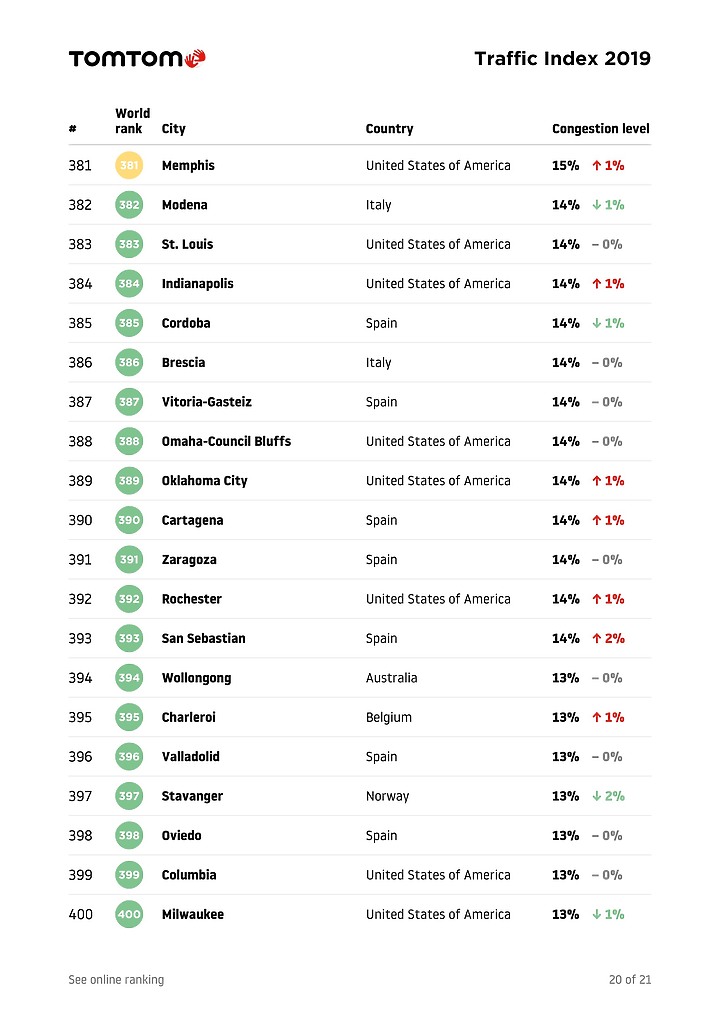Image resolution: width=720 pixels, height=1018 pixels.
Task: Select the Congestion level column header
Action: pyautogui.click(x=601, y=129)
